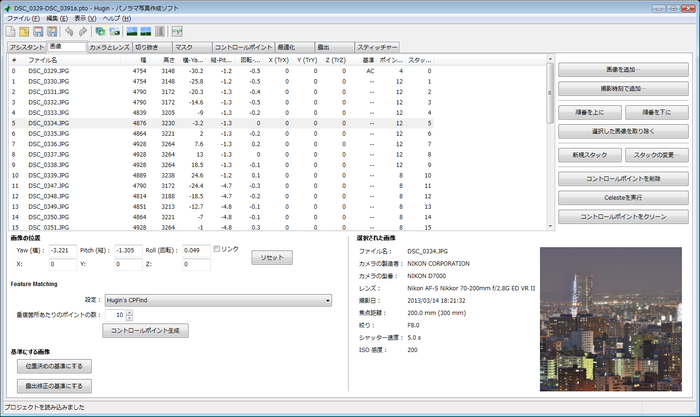700x417 pixels.
Task: Select row DSC_0331.JPG in the image list
Action: 221,92
